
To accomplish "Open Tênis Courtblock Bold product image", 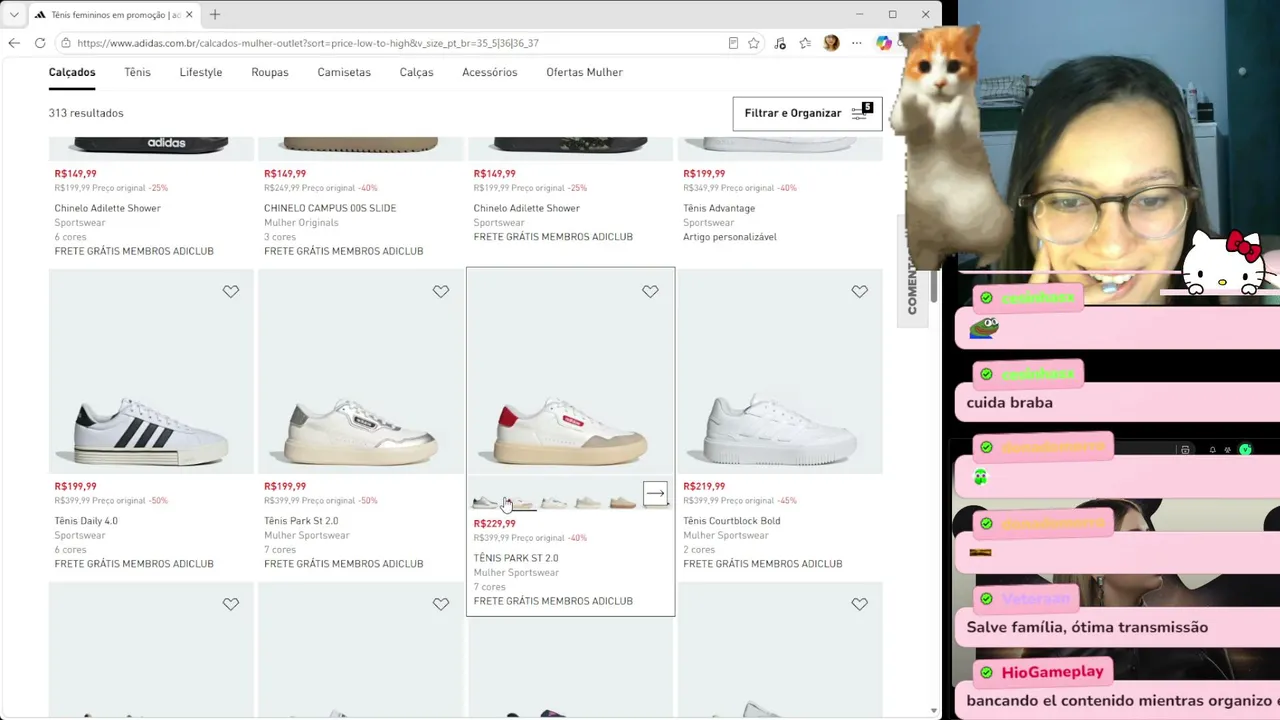I will point(780,372).
